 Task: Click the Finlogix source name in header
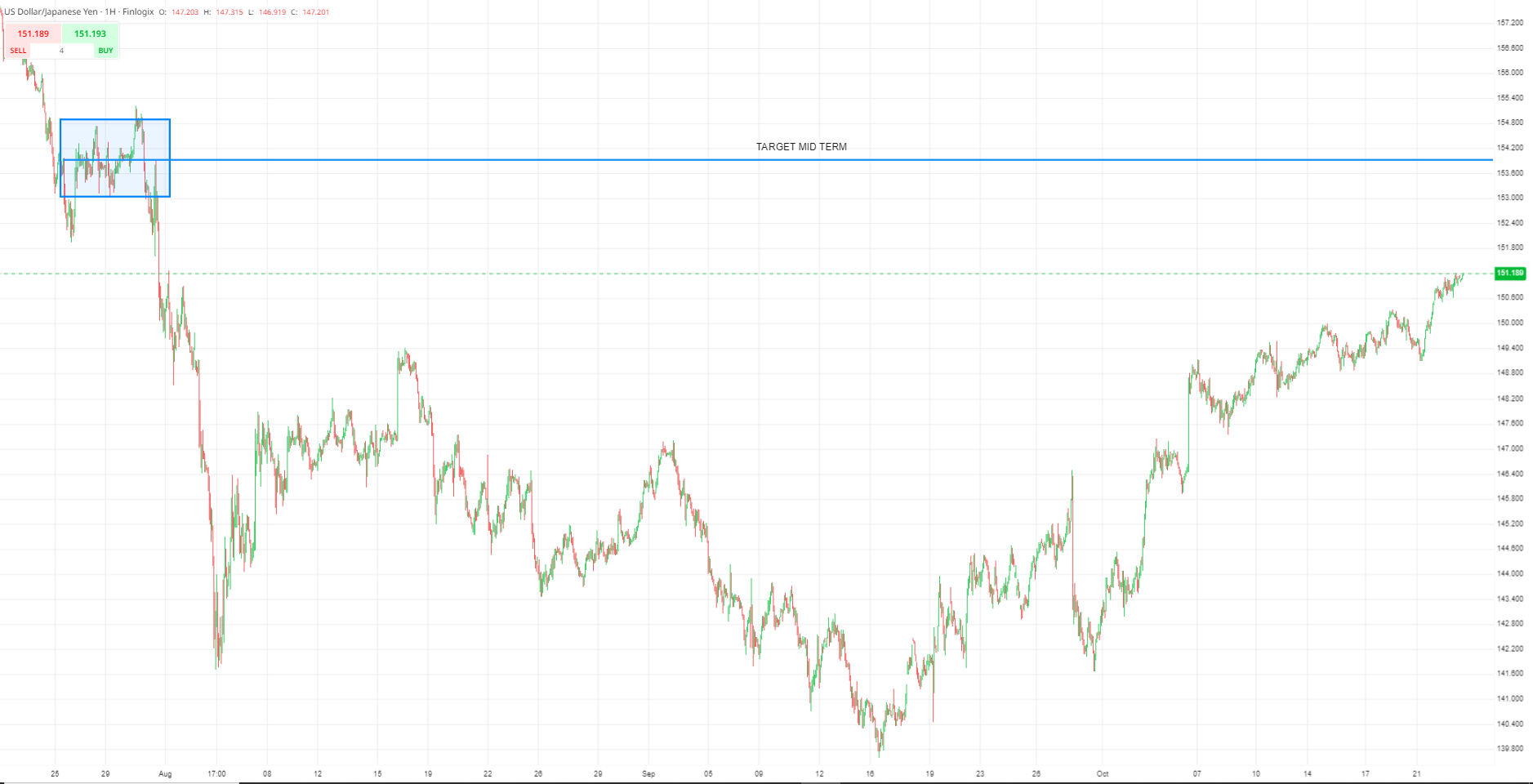coord(138,12)
